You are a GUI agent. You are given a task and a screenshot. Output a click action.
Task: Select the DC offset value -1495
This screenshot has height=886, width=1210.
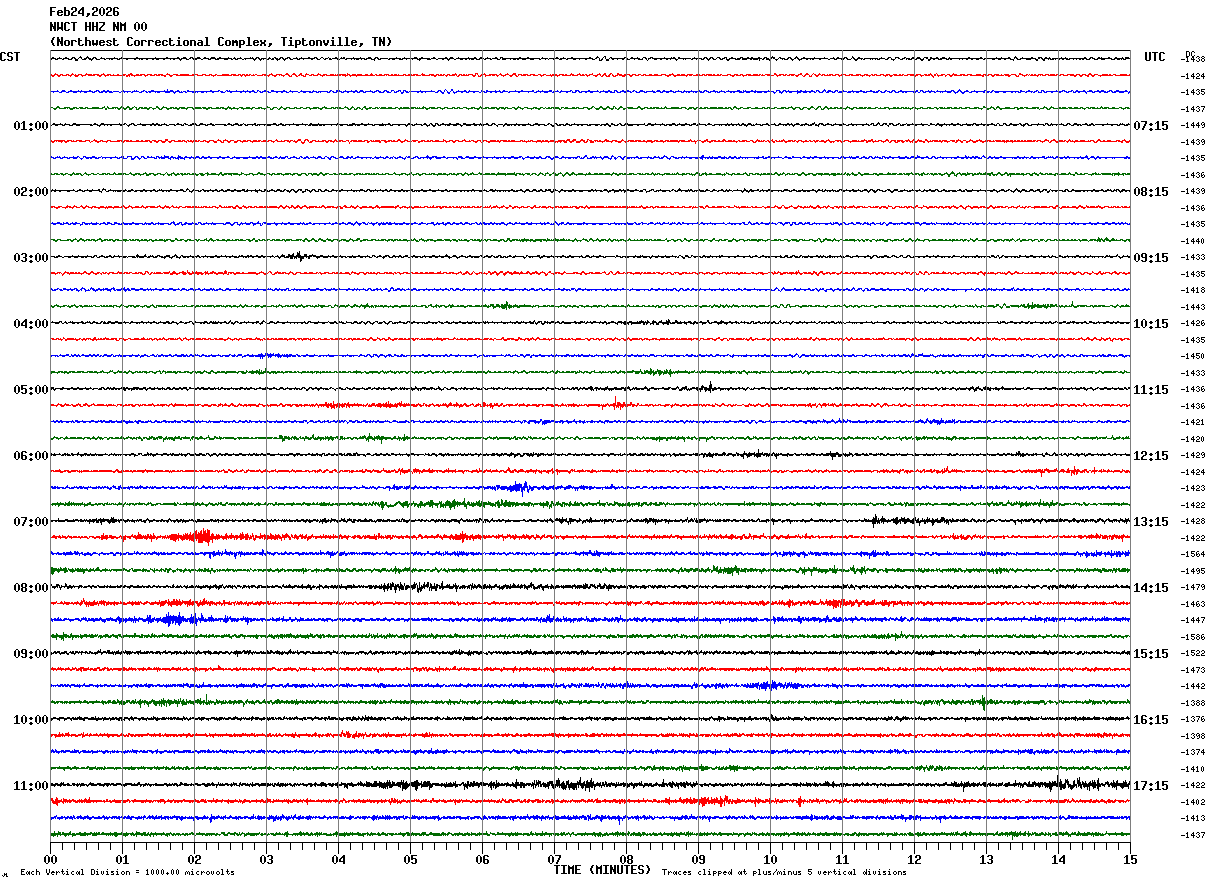(x=1192, y=571)
